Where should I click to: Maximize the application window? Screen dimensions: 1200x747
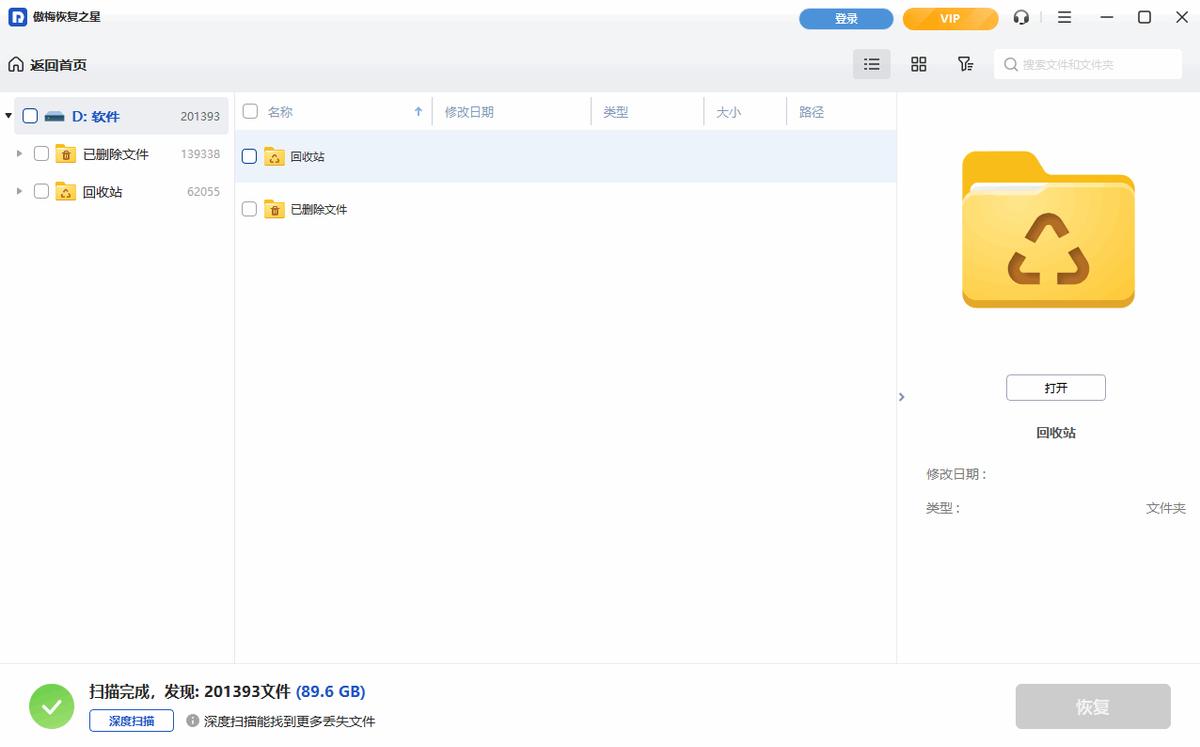(x=1144, y=18)
